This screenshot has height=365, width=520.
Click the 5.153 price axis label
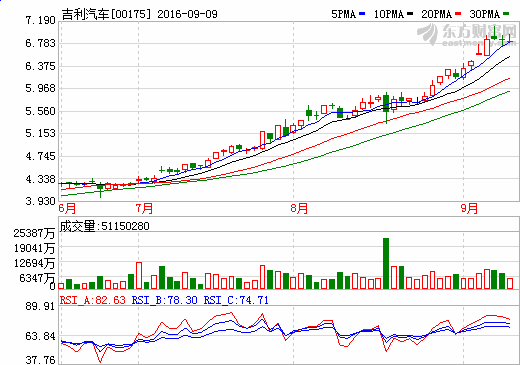tap(40, 133)
